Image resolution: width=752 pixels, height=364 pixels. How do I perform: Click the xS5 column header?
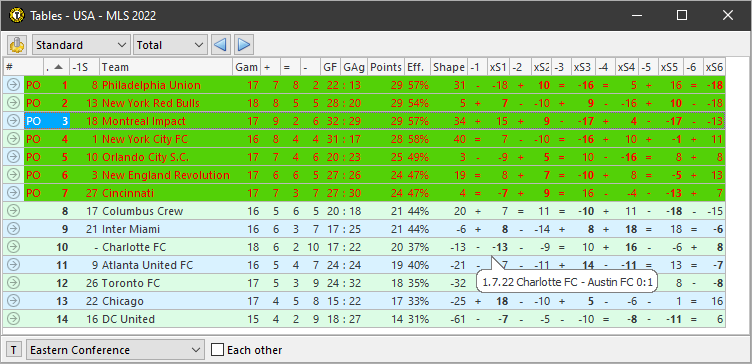[x=670, y=68]
